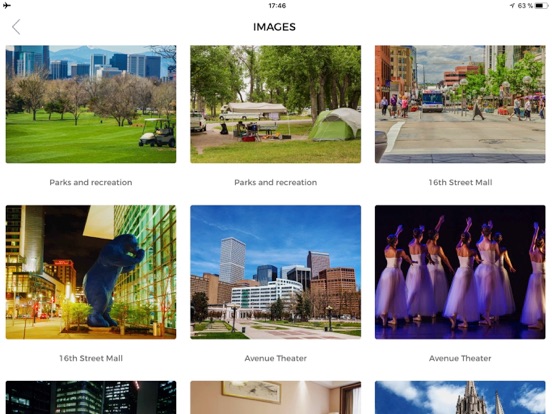Open the ballet dancers photo
This screenshot has width=552, height=414.
point(460,272)
